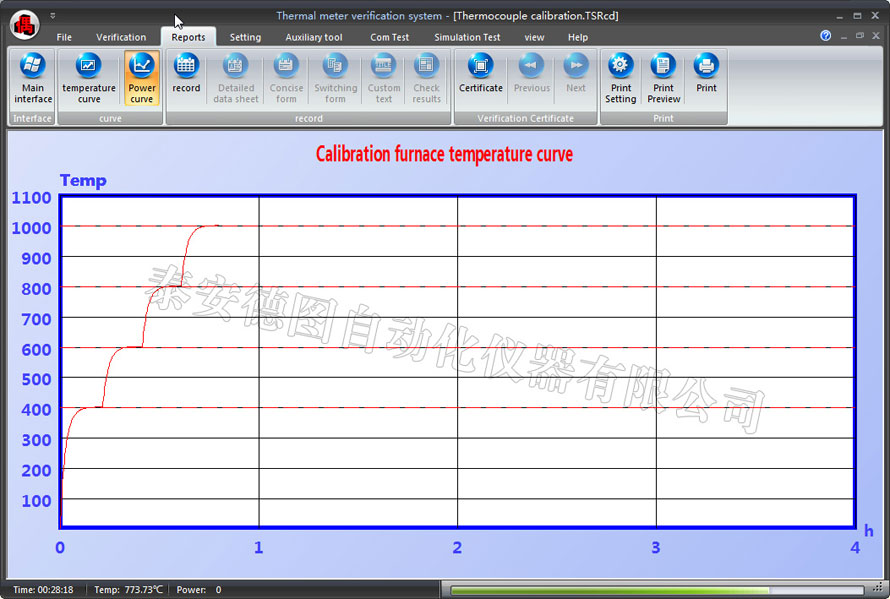Open the view menu tab

click(x=535, y=37)
